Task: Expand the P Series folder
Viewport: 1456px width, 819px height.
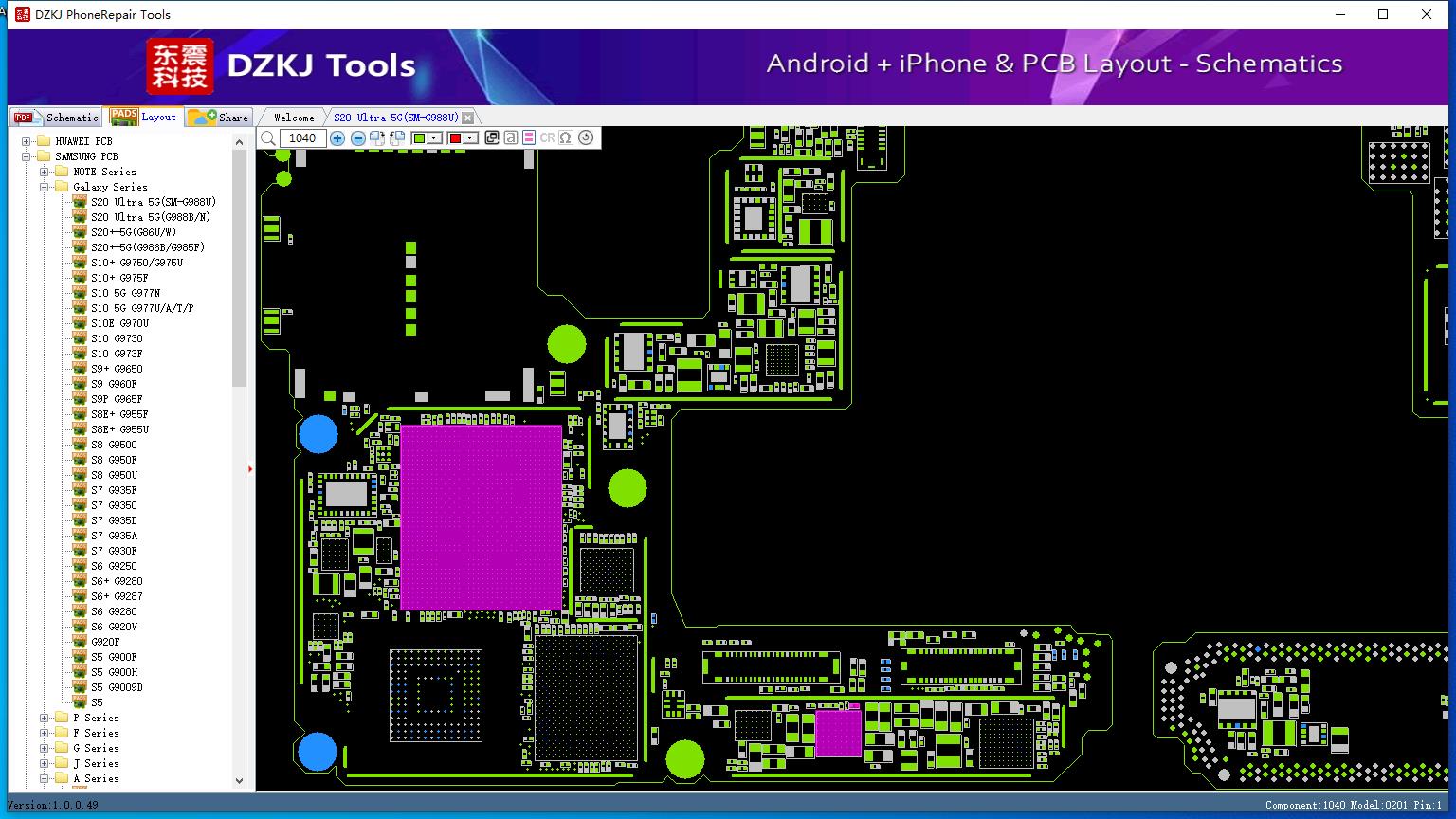Action: point(44,718)
